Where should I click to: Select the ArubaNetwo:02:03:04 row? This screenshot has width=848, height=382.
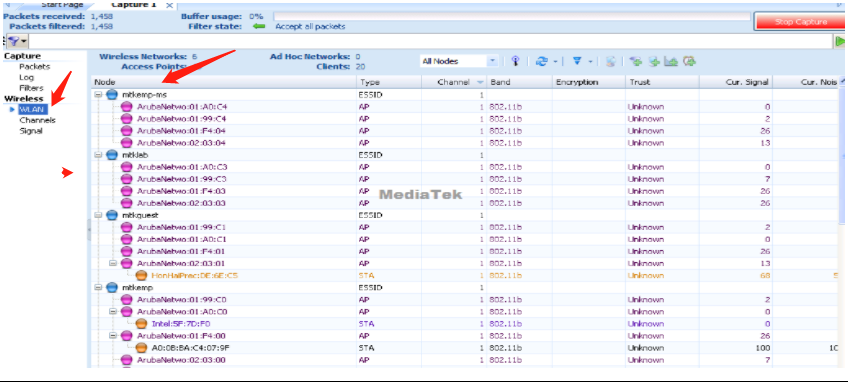point(465,143)
